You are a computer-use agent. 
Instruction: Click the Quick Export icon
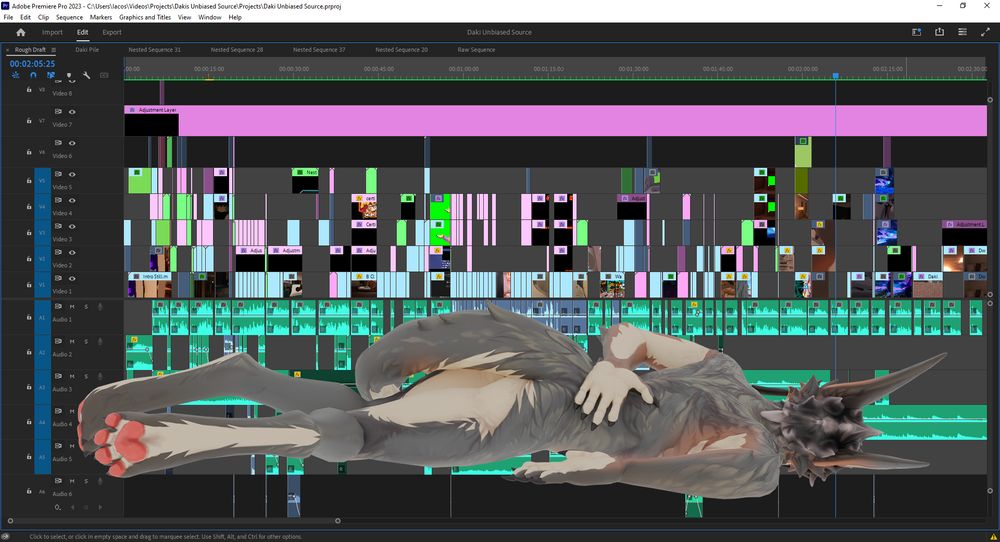pyautogui.click(x=939, y=32)
